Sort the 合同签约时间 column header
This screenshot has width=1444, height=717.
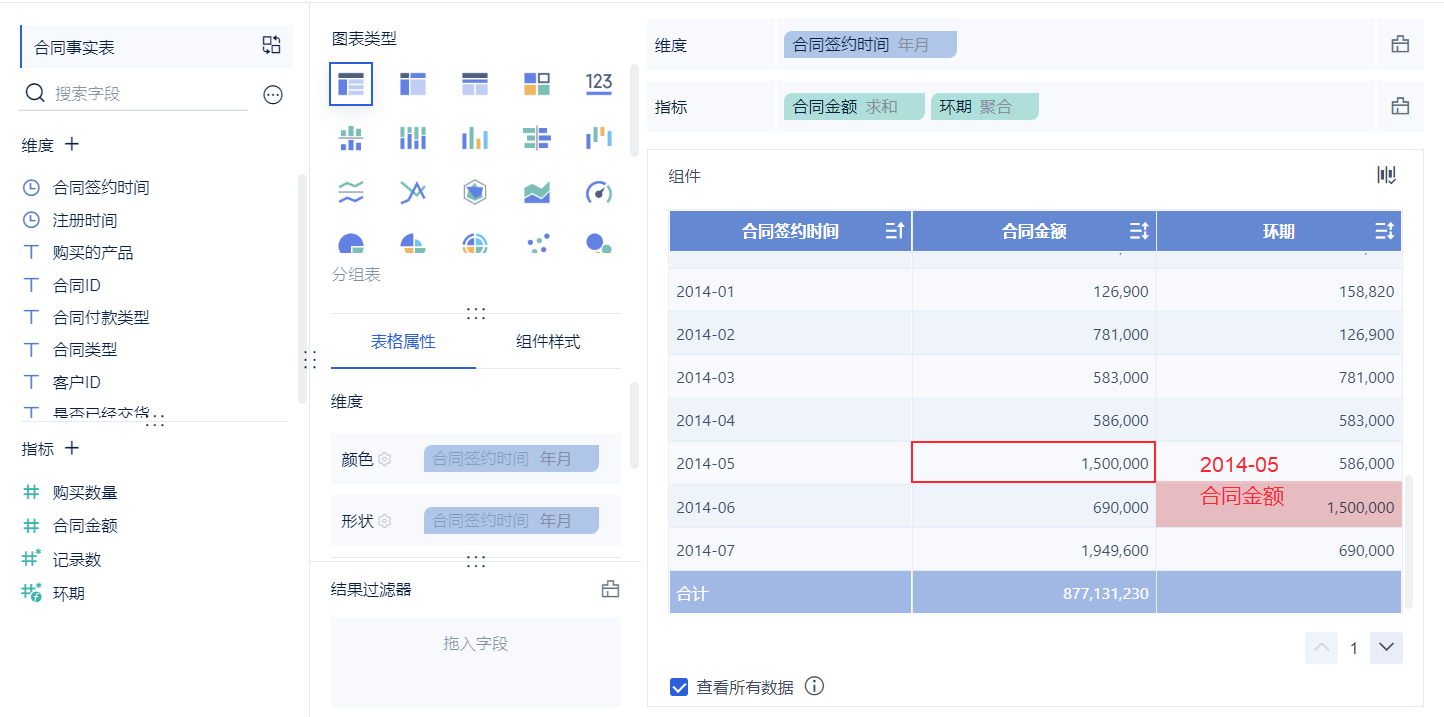[x=895, y=231]
